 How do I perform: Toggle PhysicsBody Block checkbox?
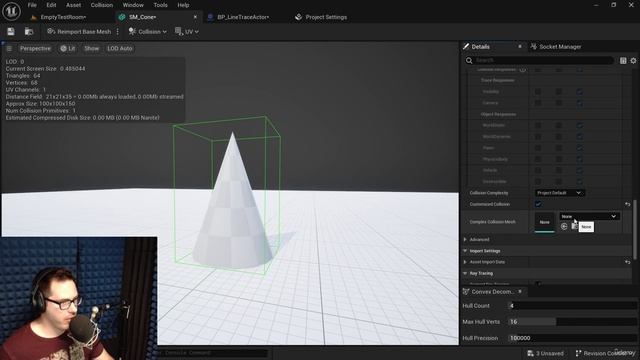click(x=580, y=159)
